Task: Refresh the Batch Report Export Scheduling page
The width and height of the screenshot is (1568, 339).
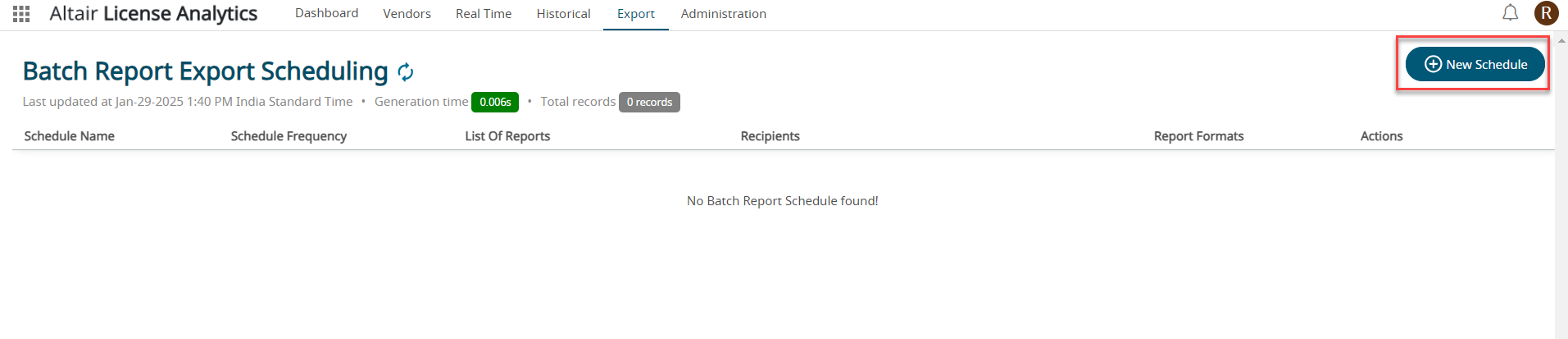Action: tap(406, 72)
